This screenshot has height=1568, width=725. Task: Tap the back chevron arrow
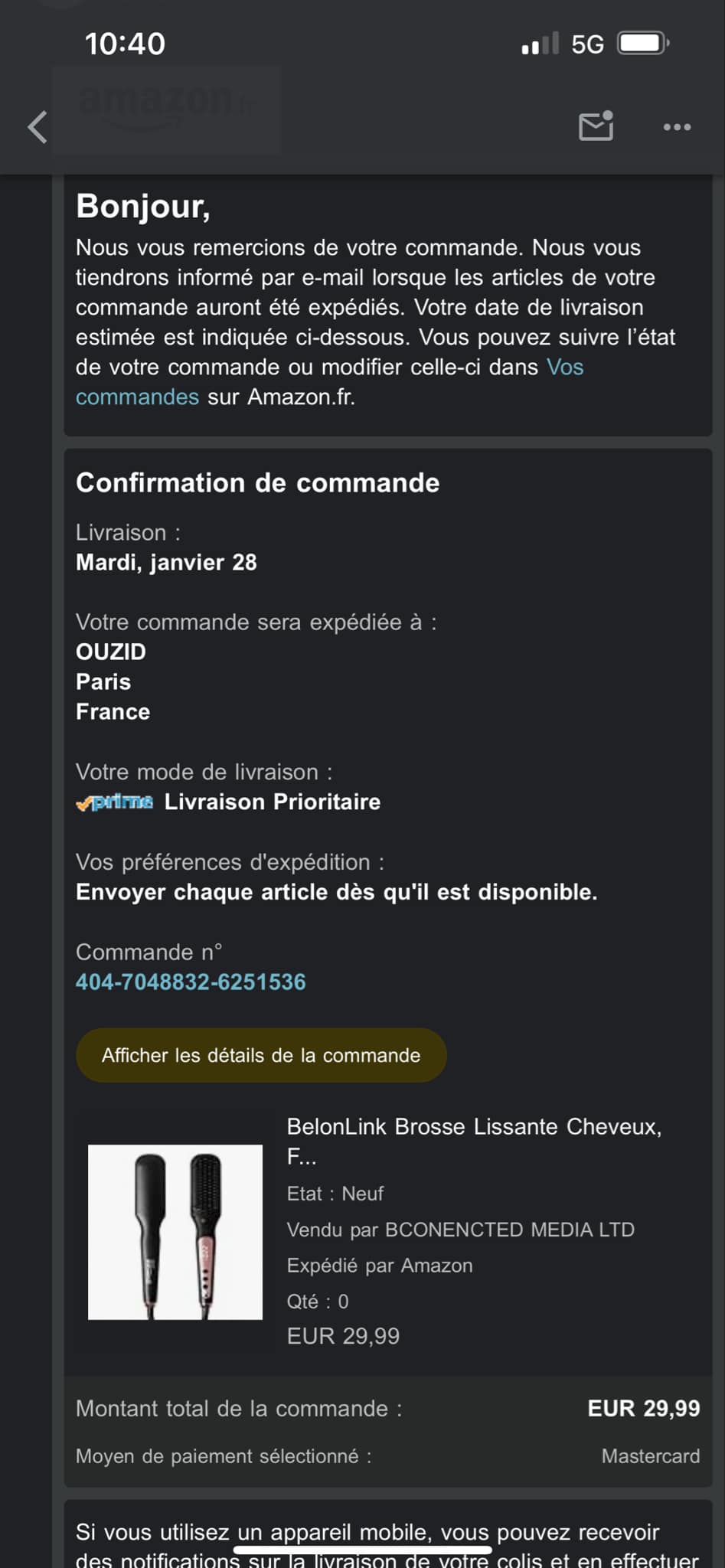pyautogui.click(x=38, y=127)
